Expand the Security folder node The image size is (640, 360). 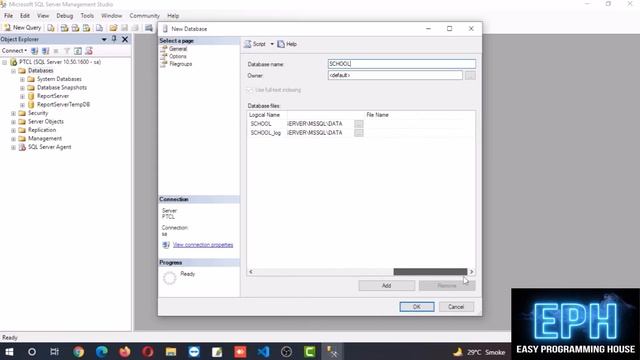(x=13, y=113)
